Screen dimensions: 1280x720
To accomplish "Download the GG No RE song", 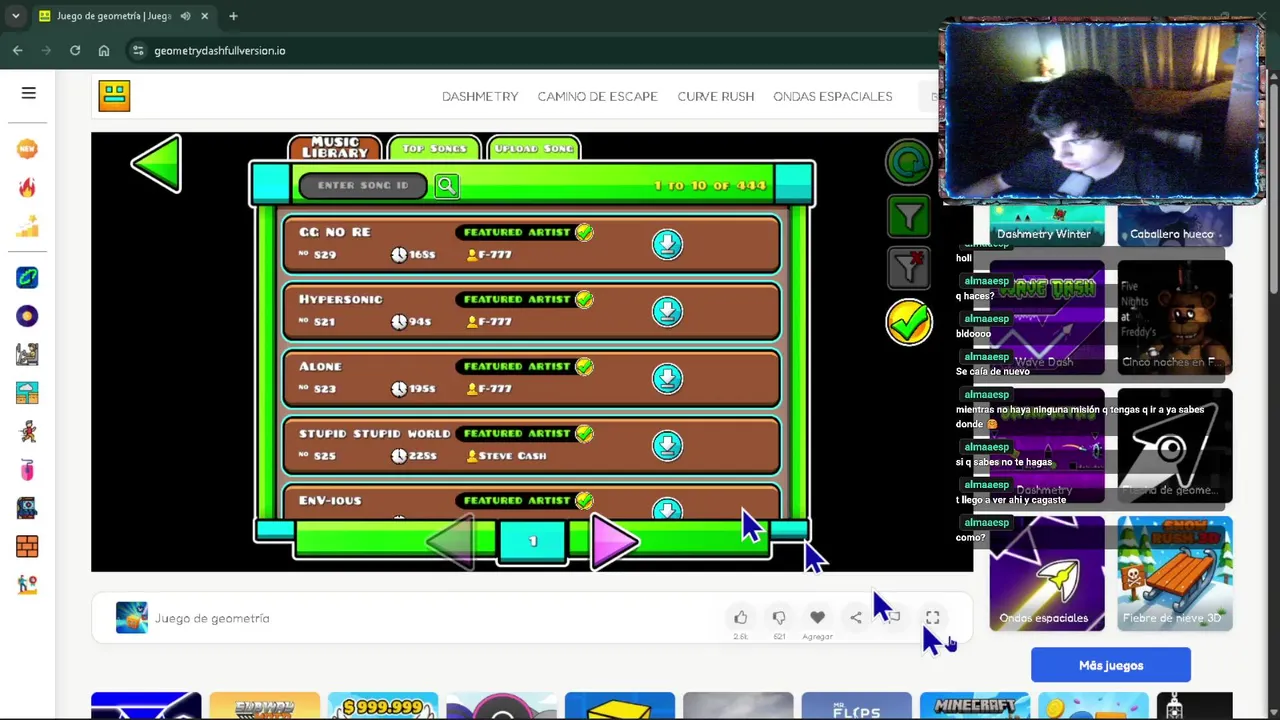I will point(667,244).
